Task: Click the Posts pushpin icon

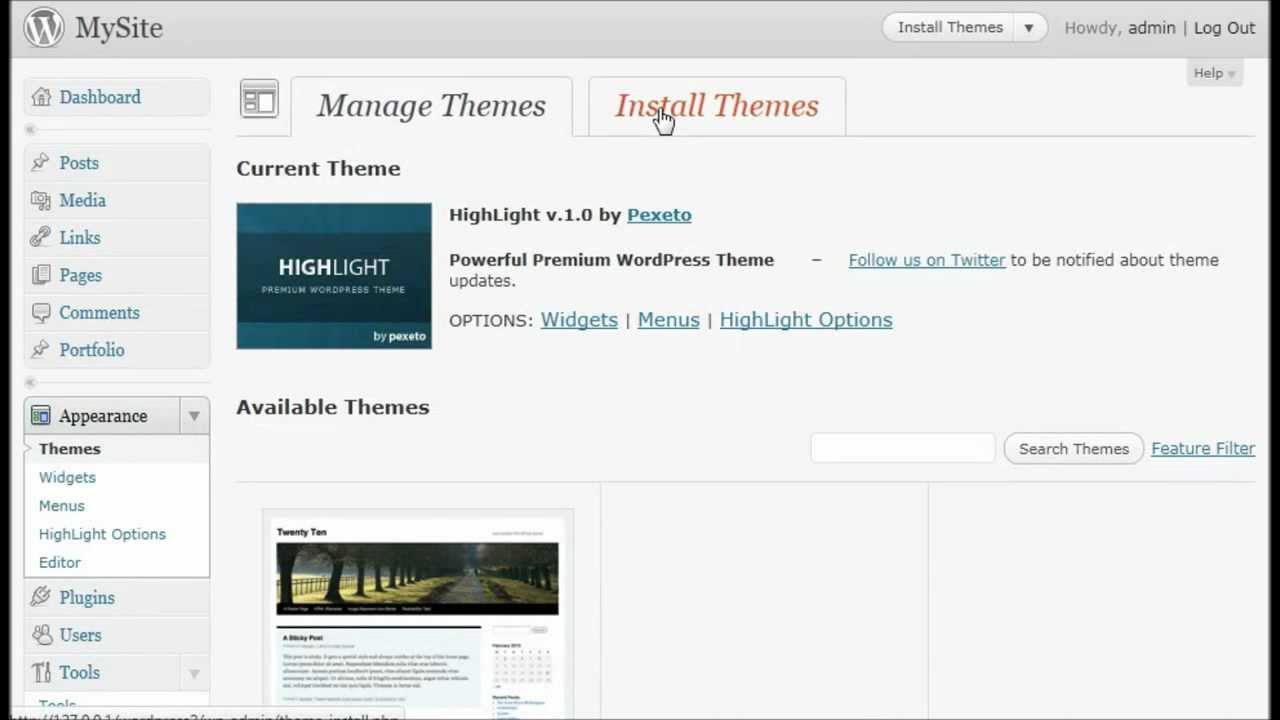Action: 40,162
